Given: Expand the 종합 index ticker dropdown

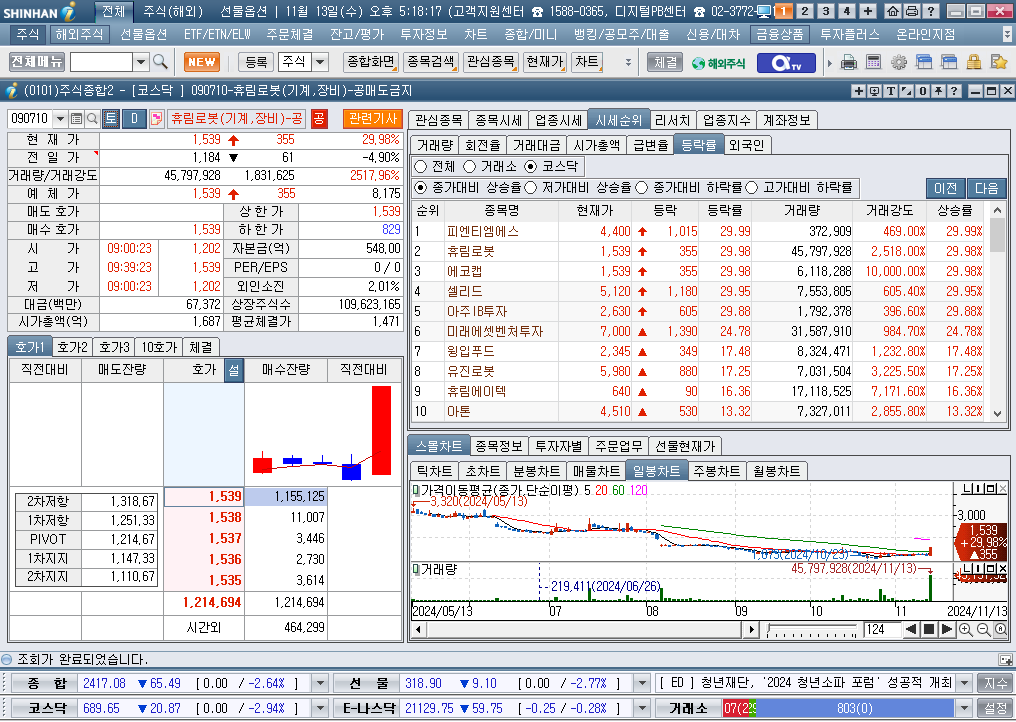Looking at the screenshot, I should click(320, 683).
